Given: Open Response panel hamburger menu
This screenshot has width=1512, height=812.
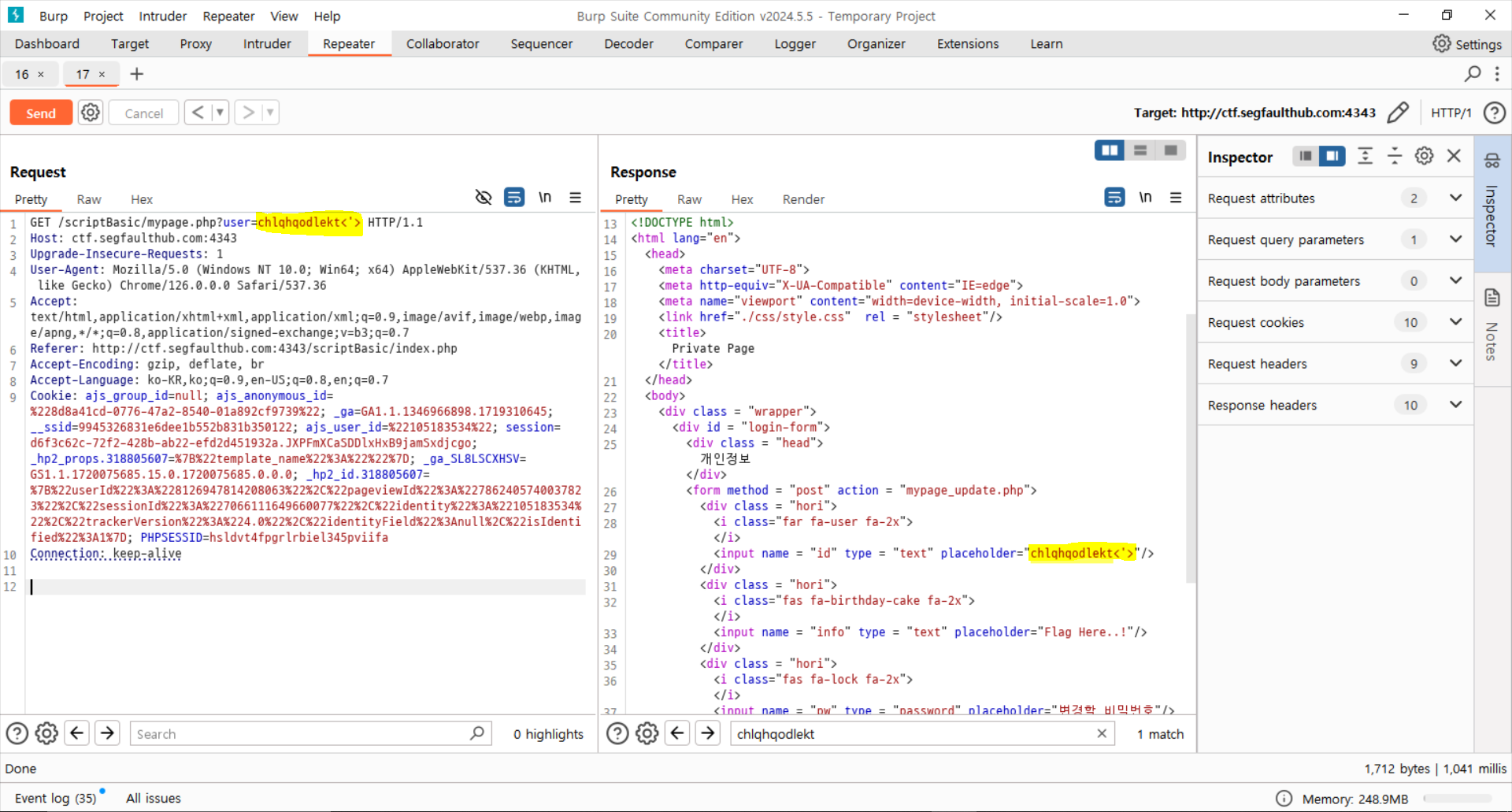Looking at the screenshot, I should pyautogui.click(x=1176, y=197).
